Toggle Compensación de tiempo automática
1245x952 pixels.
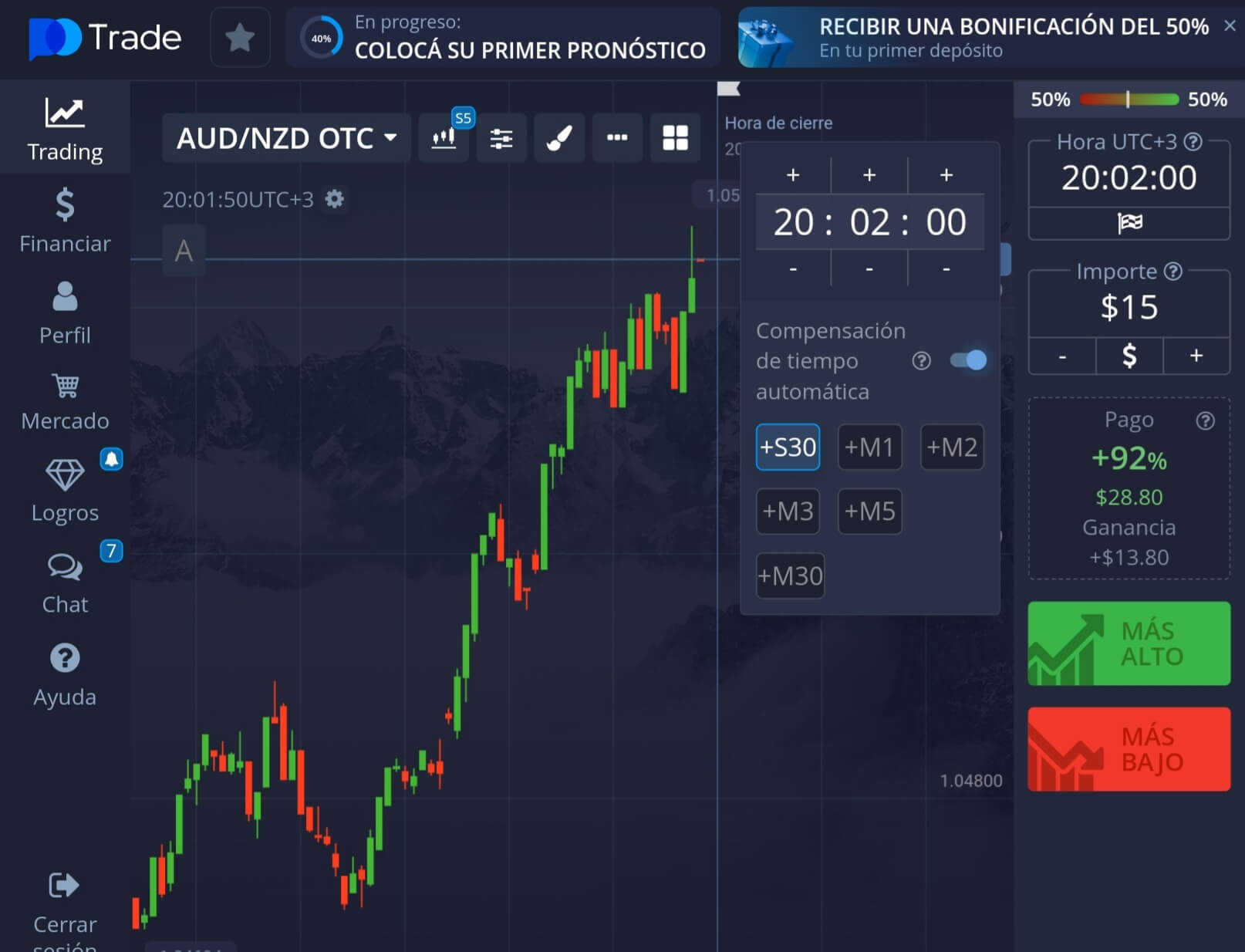(969, 360)
